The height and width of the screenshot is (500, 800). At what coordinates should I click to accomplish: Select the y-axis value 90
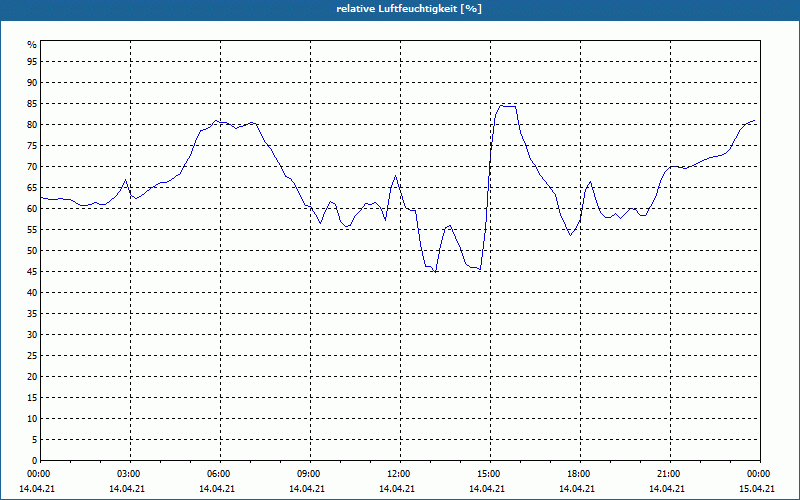(32, 83)
